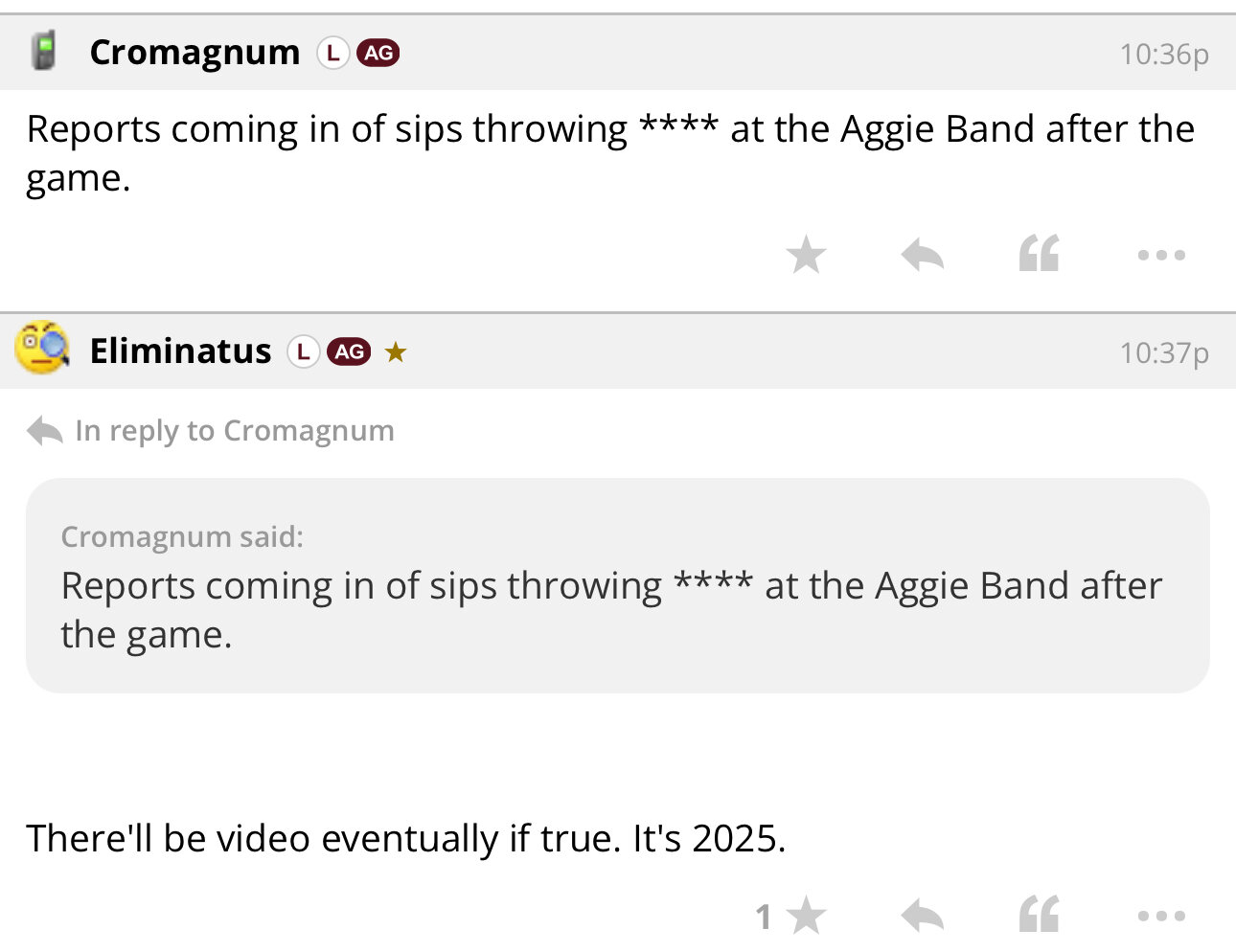The width and height of the screenshot is (1236, 952).
Task: Click the AG badge beside Eliminatus
Action: pos(349,351)
